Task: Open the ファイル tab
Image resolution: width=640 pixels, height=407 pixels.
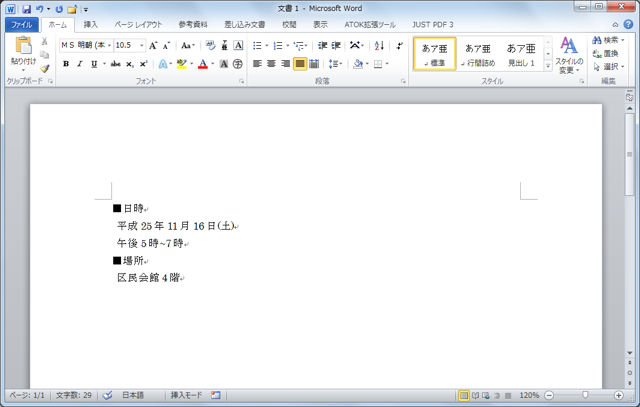Action: (x=22, y=25)
